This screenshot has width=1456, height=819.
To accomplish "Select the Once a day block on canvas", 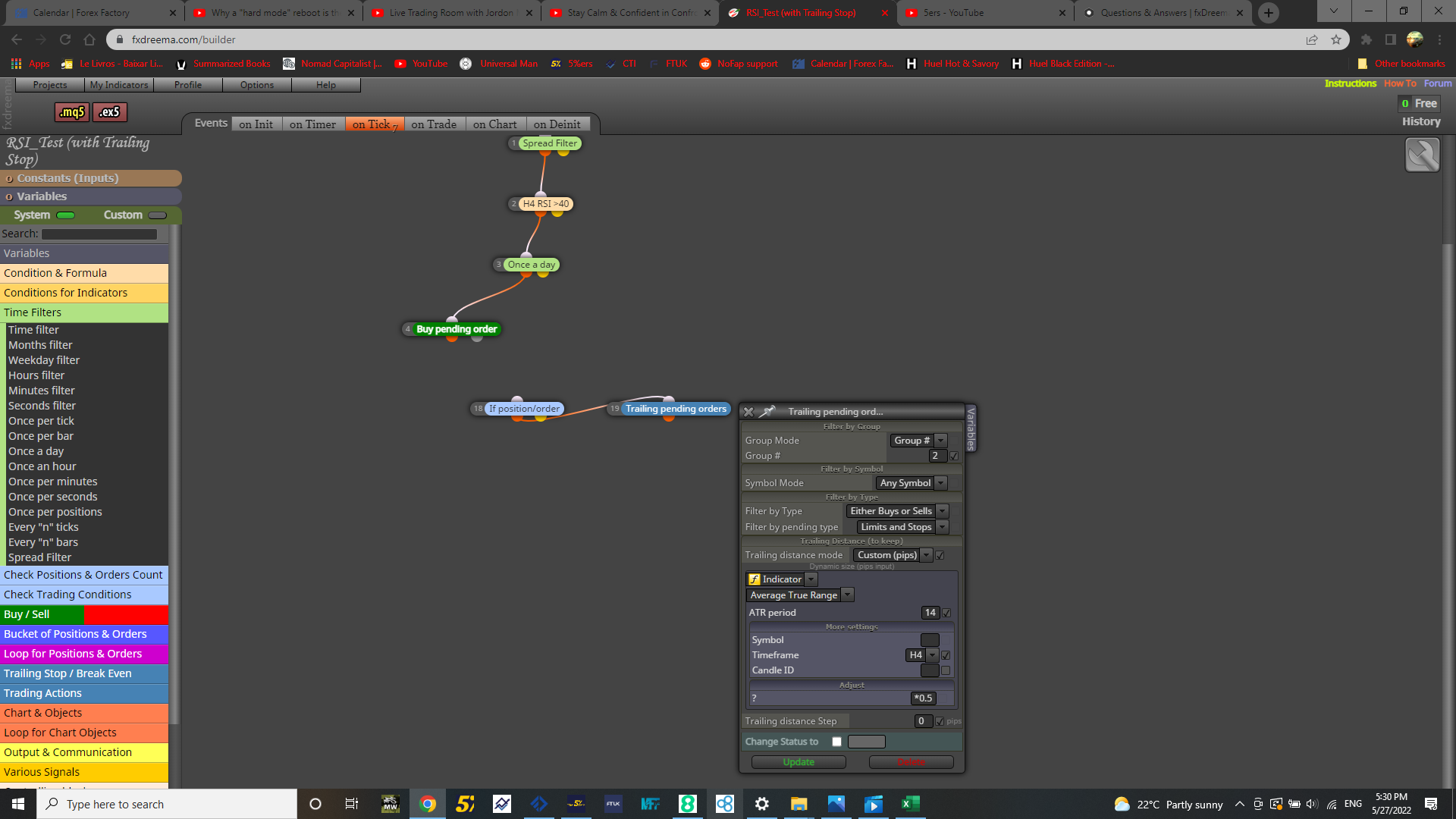I will pos(531,265).
